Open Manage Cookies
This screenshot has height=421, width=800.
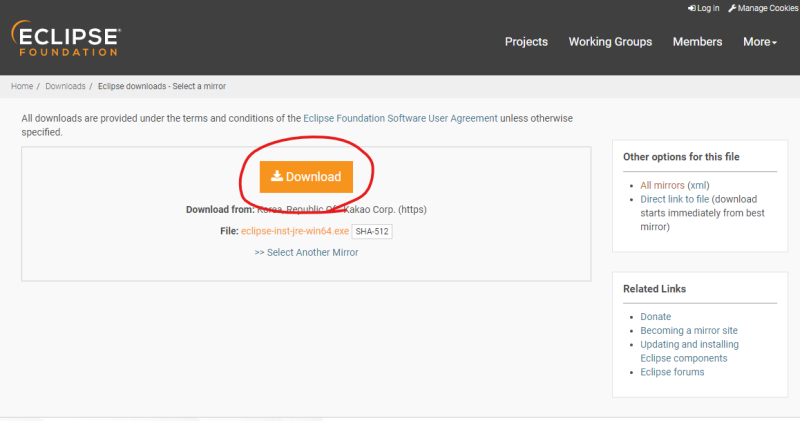coord(763,8)
